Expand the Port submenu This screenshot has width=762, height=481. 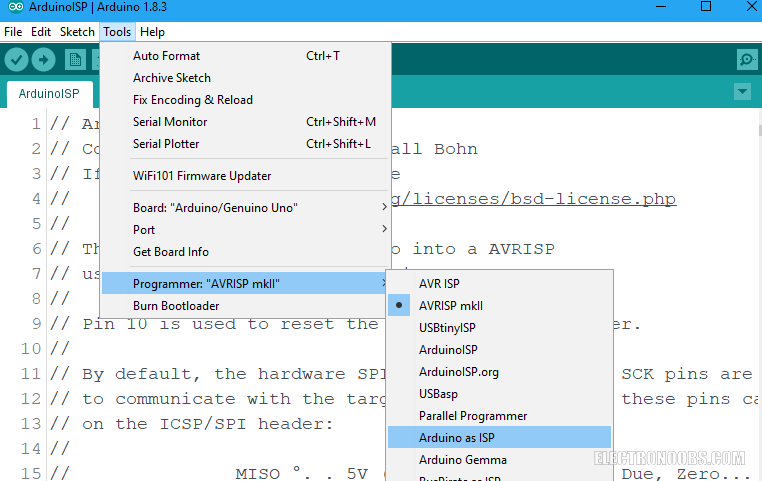(x=245, y=229)
